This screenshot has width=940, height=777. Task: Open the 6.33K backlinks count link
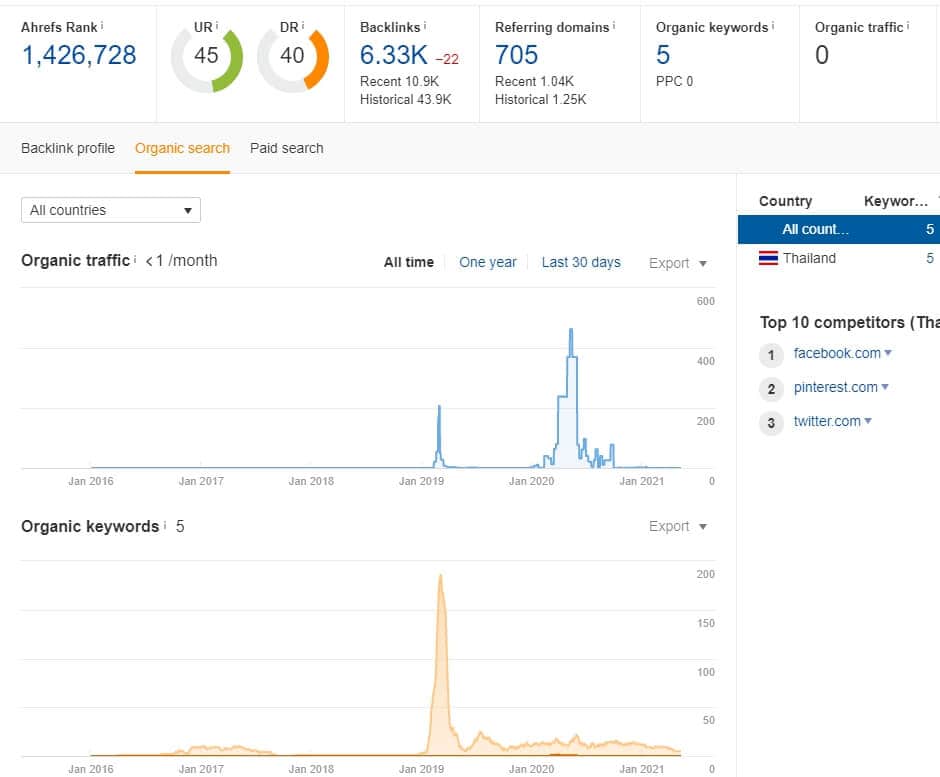coord(393,55)
